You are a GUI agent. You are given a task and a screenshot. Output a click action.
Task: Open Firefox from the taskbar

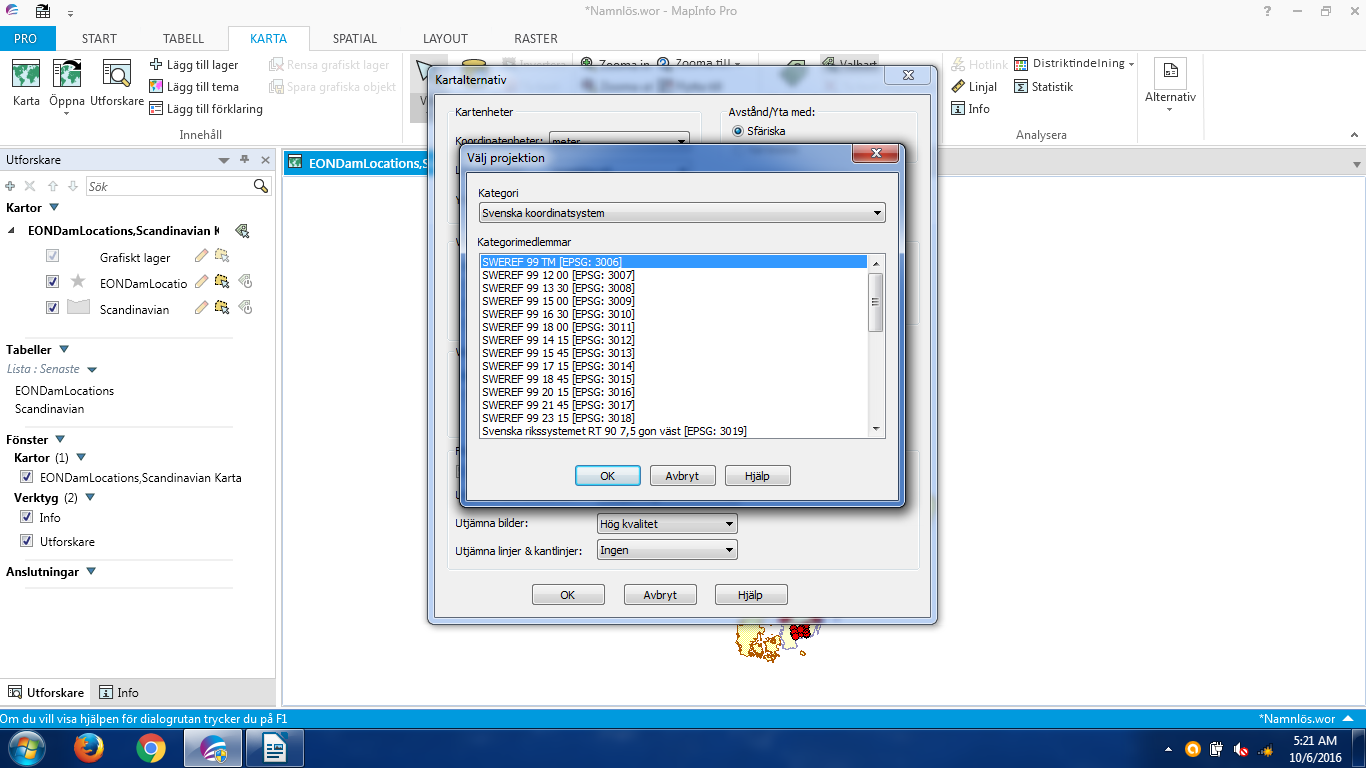coord(89,748)
